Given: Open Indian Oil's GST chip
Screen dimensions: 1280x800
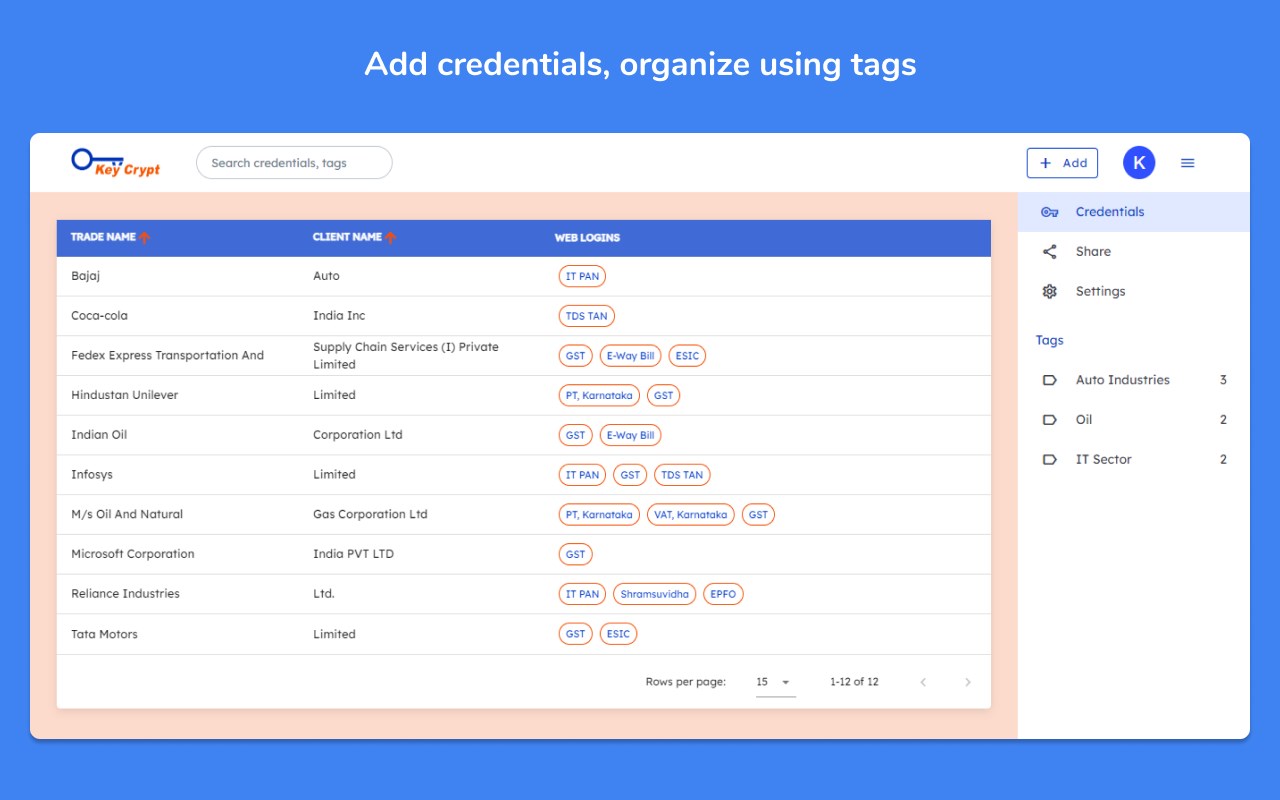Looking at the screenshot, I should tap(575, 436).
